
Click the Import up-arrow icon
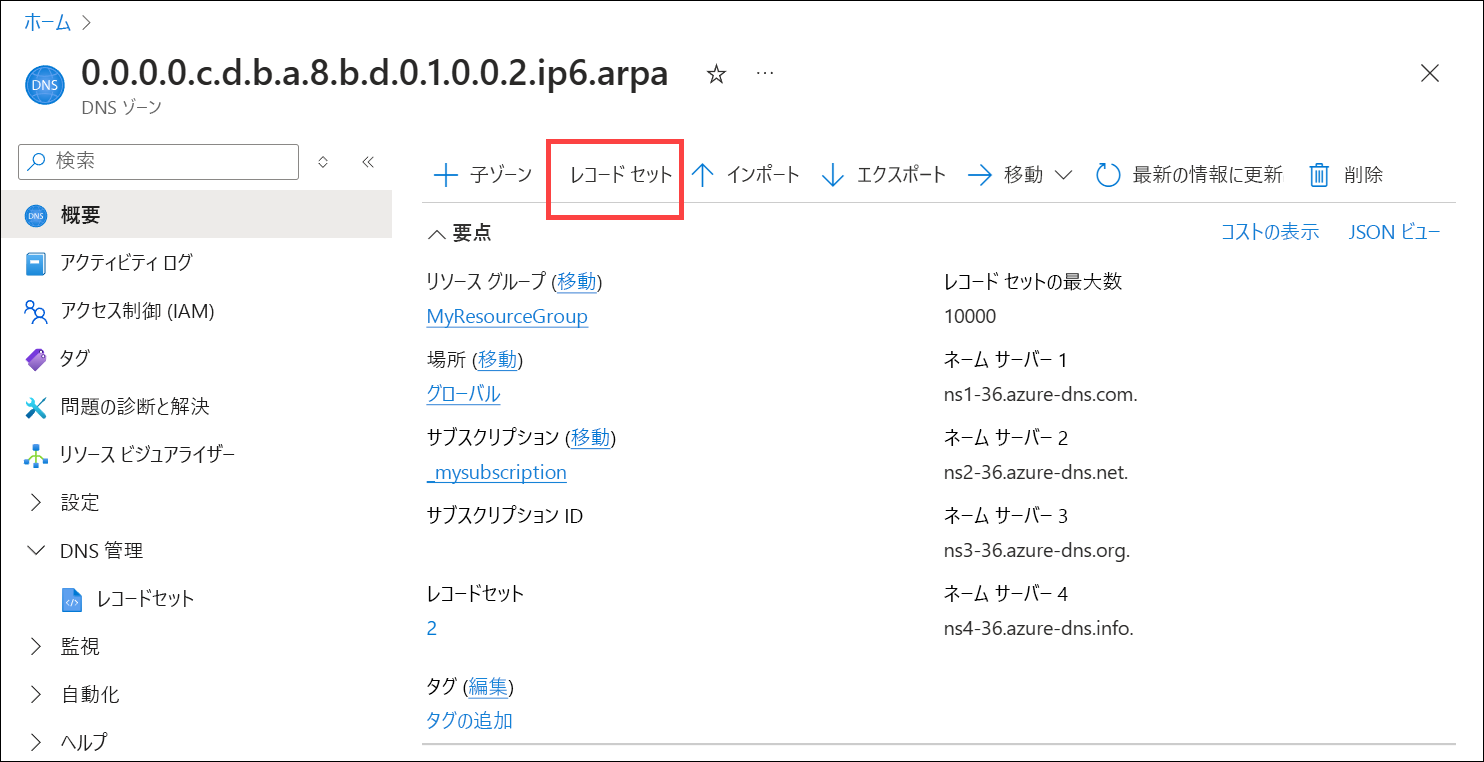tap(703, 176)
